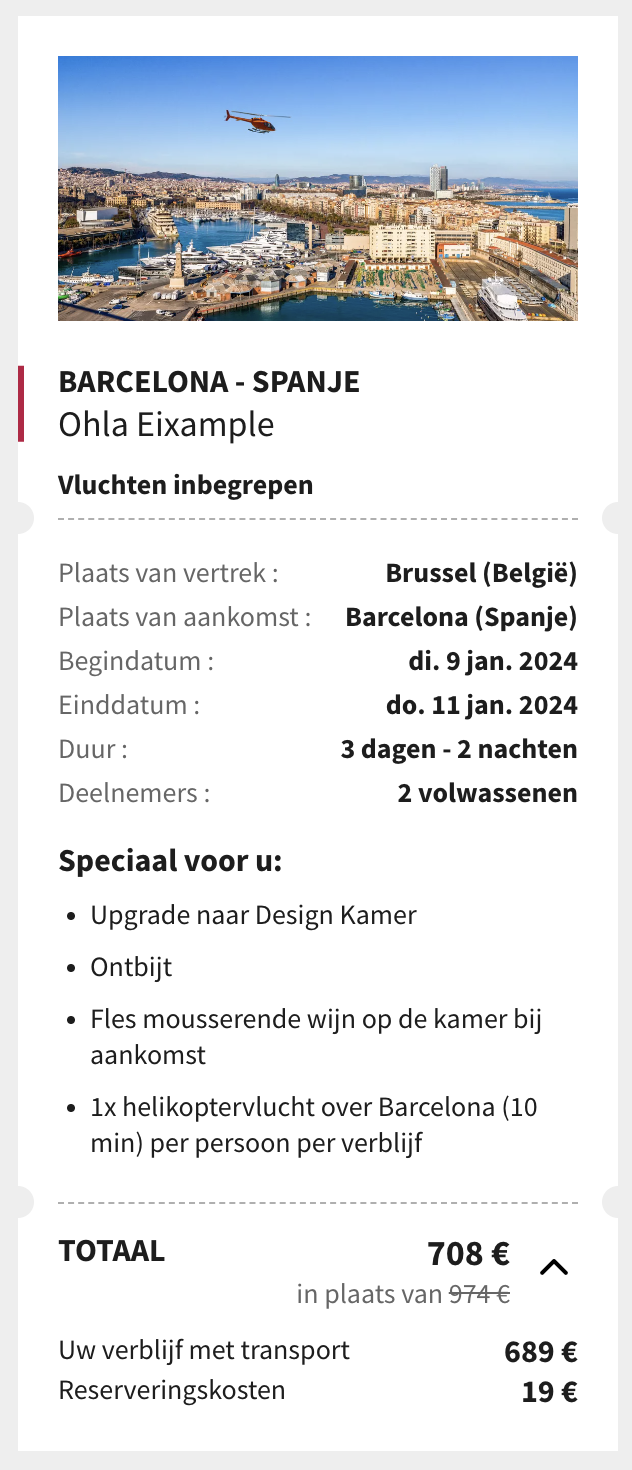The image size is (632, 1470).
Task: Click the red helicopter in the photo
Action: [x=251, y=121]
